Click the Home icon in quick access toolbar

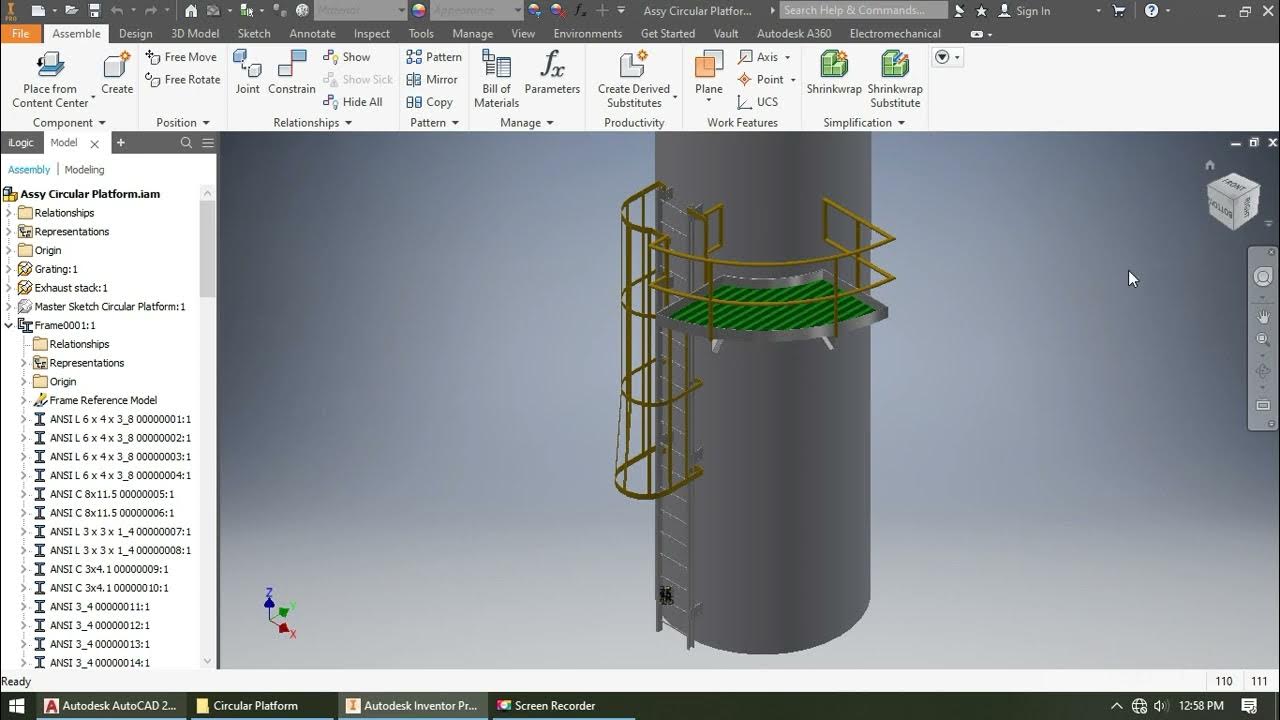pyautogui.click(x=191, y=11)
